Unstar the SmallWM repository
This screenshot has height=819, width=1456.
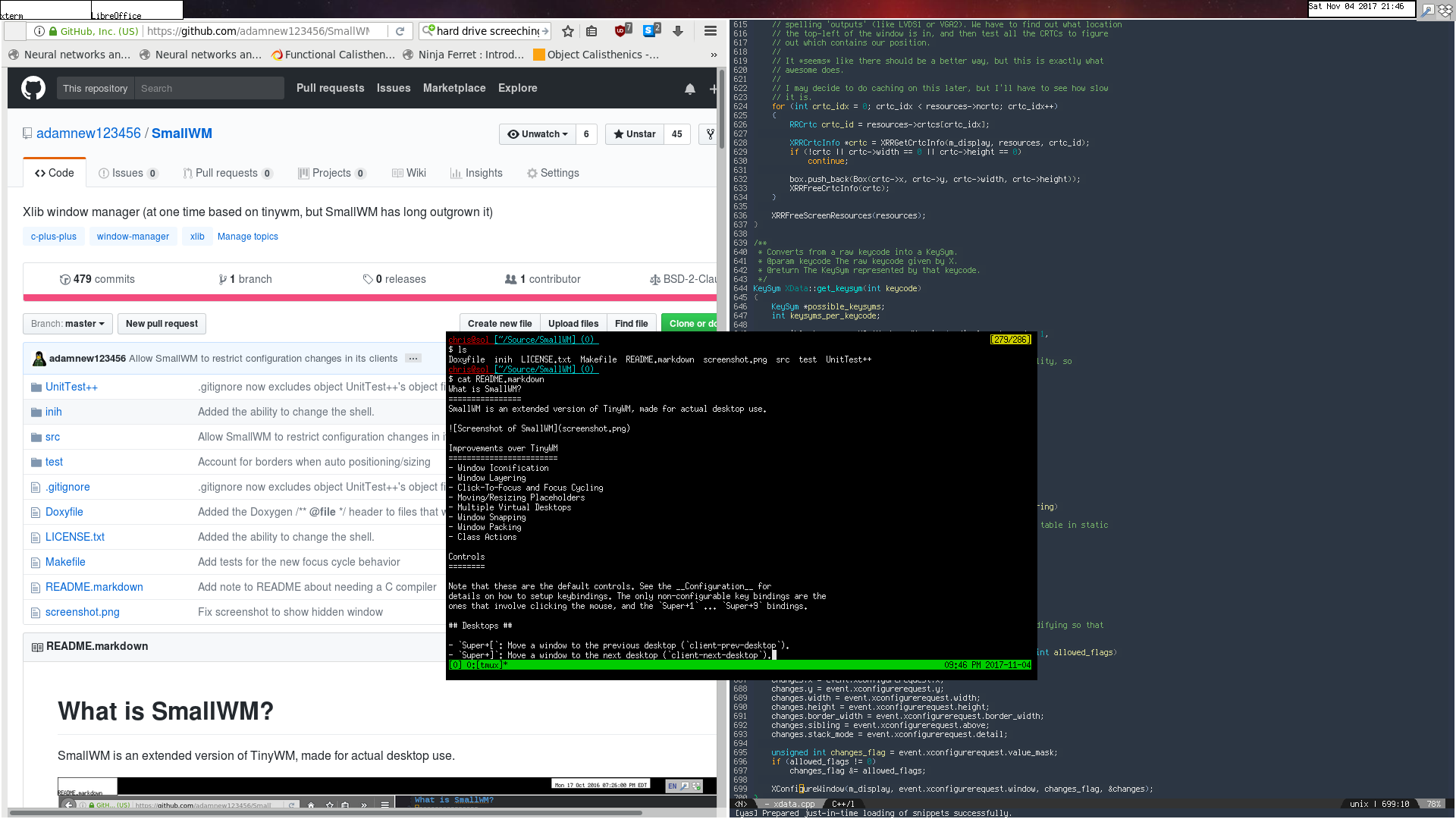click(635, 134)
